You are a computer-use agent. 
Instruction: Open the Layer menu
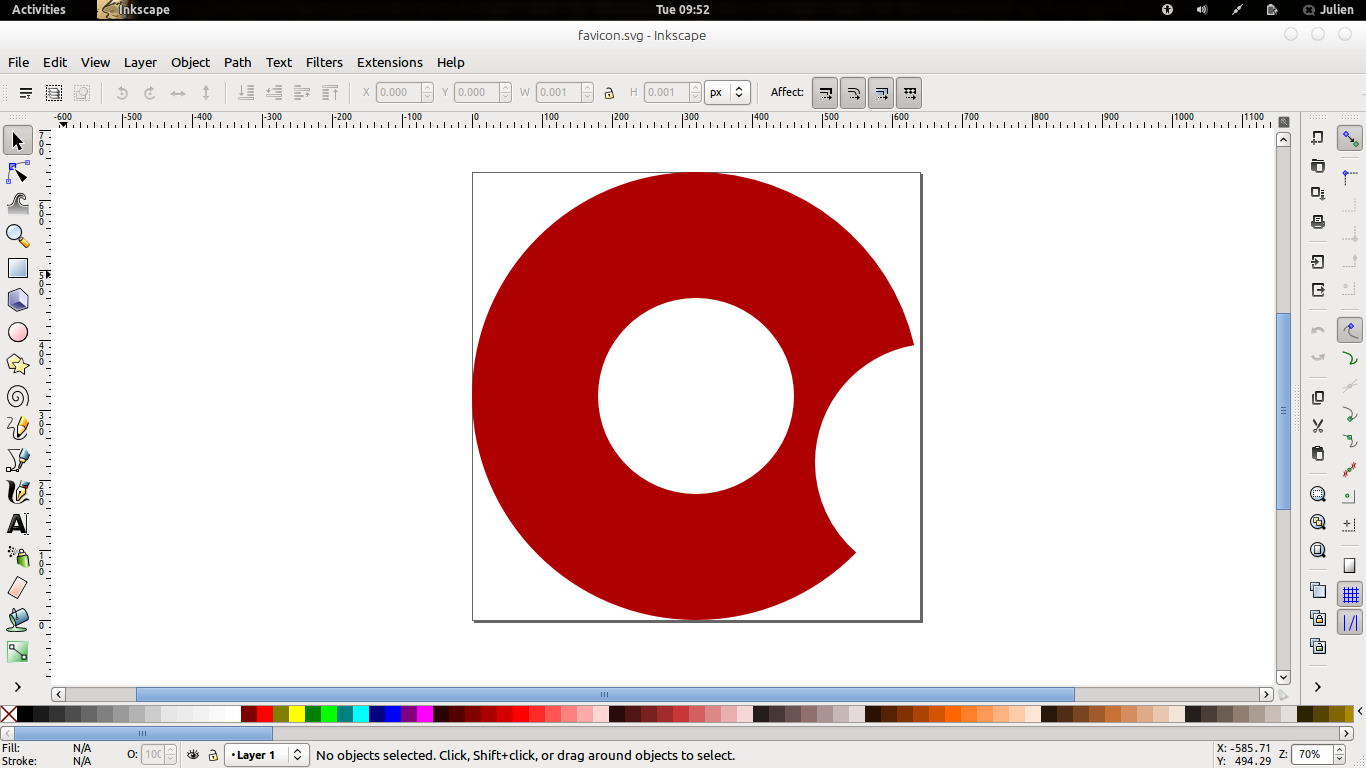[x=140, y=62]
